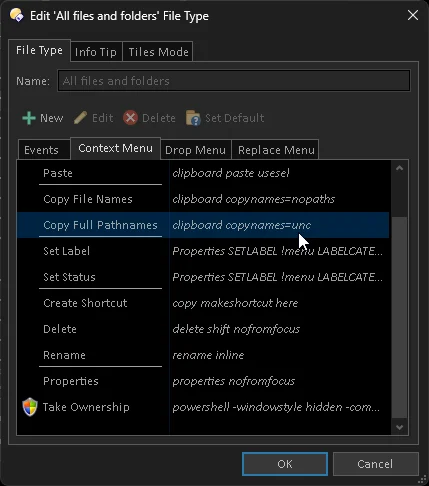Screen dimensions: 429x486
Task: Click the Set Default folder icon
Action: click(193, 118)
